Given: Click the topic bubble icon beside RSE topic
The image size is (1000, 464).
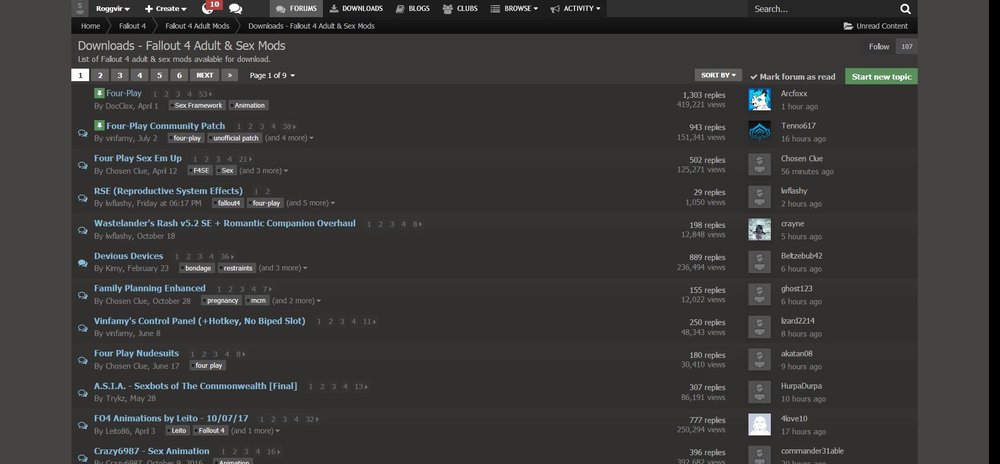Looking at the screenshot, I should point(83,198).
